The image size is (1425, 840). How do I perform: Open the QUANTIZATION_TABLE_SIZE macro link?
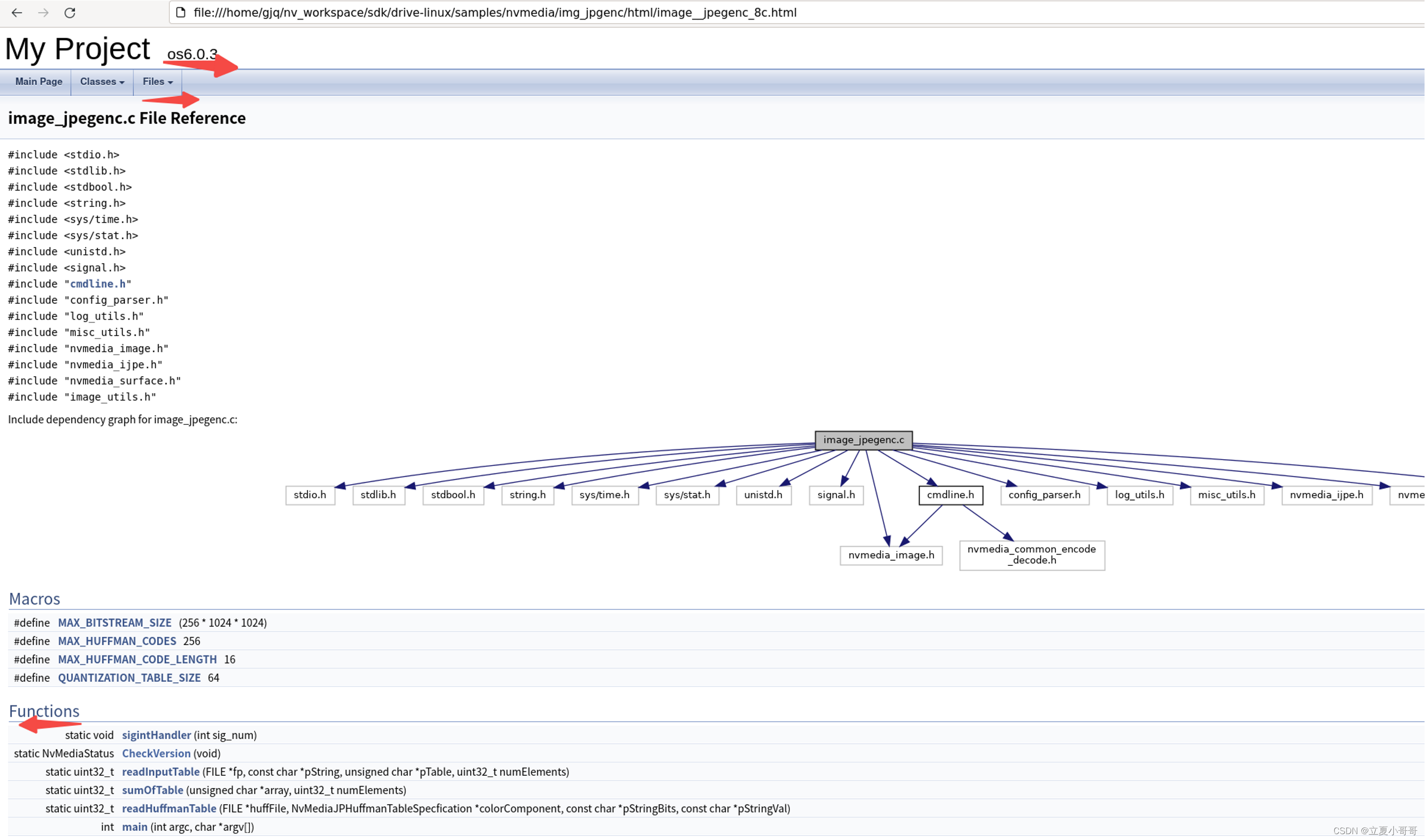point(129,677)
